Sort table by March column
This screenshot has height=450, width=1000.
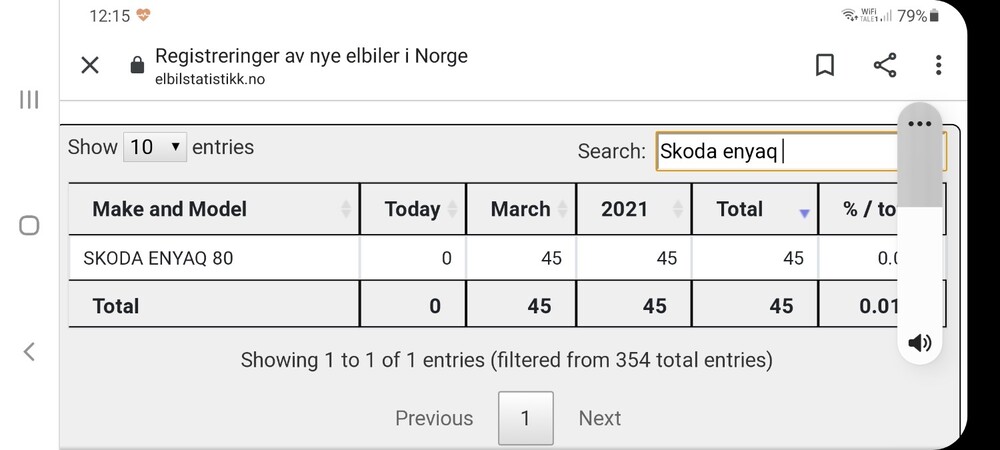521,209
